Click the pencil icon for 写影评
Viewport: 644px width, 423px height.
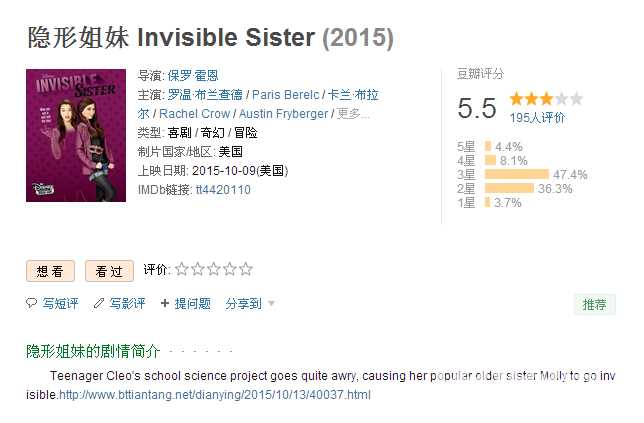(x=99, y=303)
